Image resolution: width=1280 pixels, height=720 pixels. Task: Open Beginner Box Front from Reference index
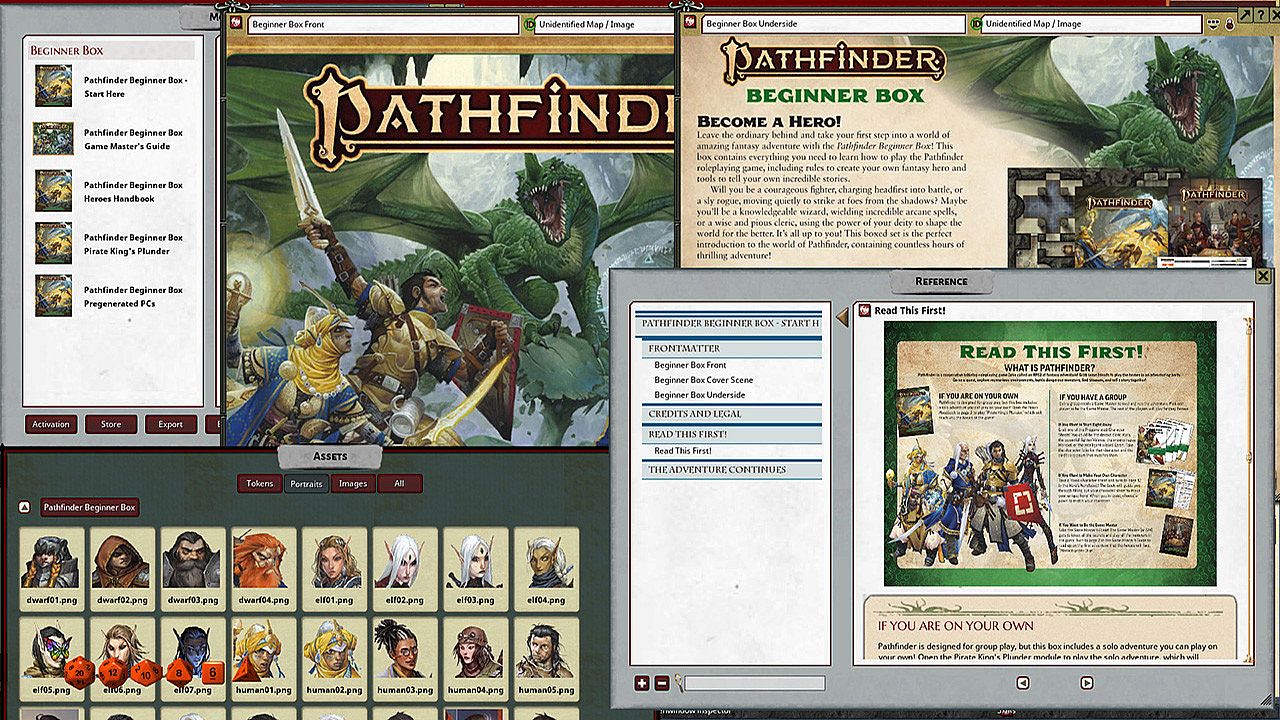pos(690,365)
